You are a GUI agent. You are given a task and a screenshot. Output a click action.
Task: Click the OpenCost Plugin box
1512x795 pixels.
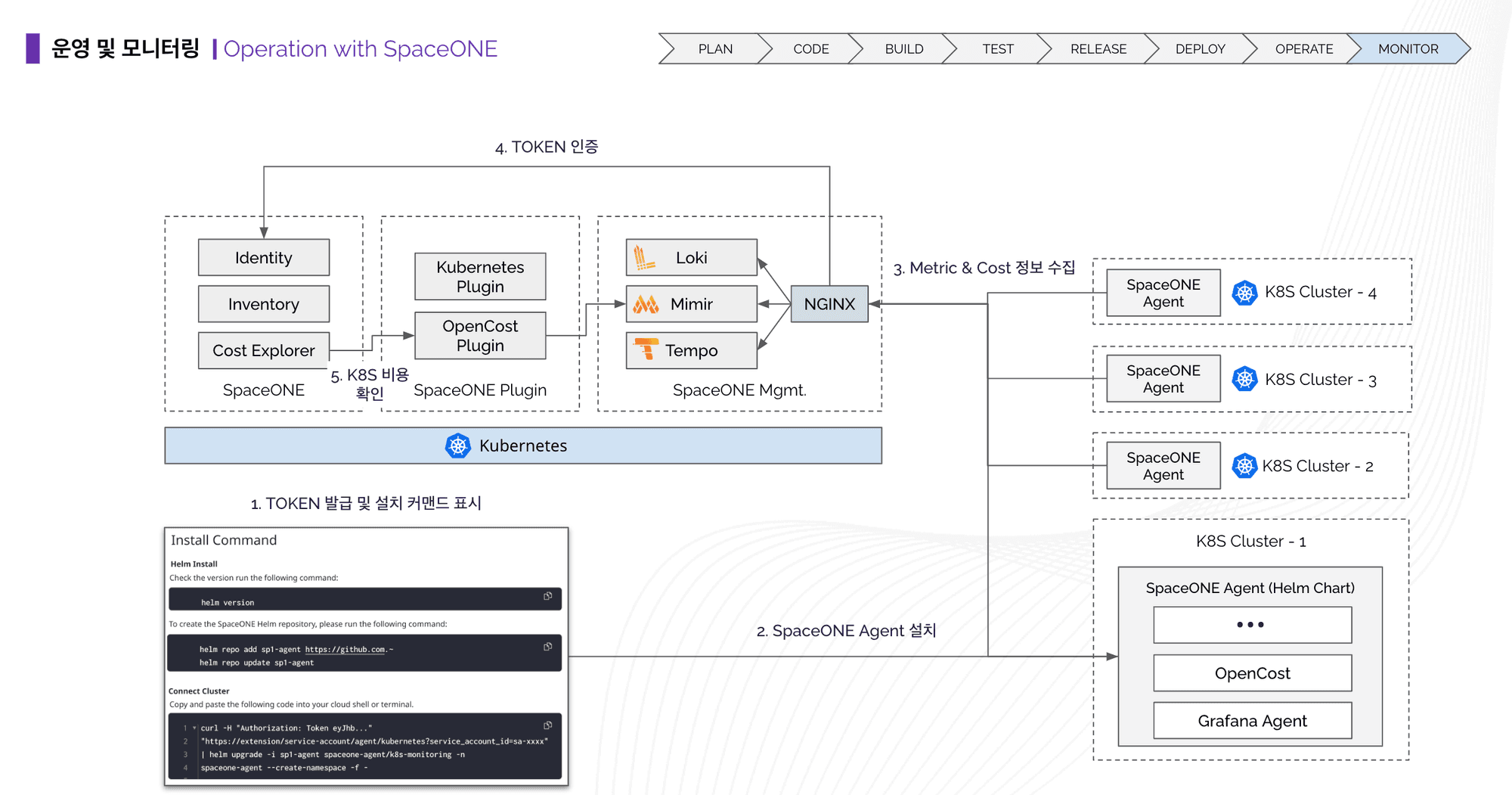pos(480,335)
